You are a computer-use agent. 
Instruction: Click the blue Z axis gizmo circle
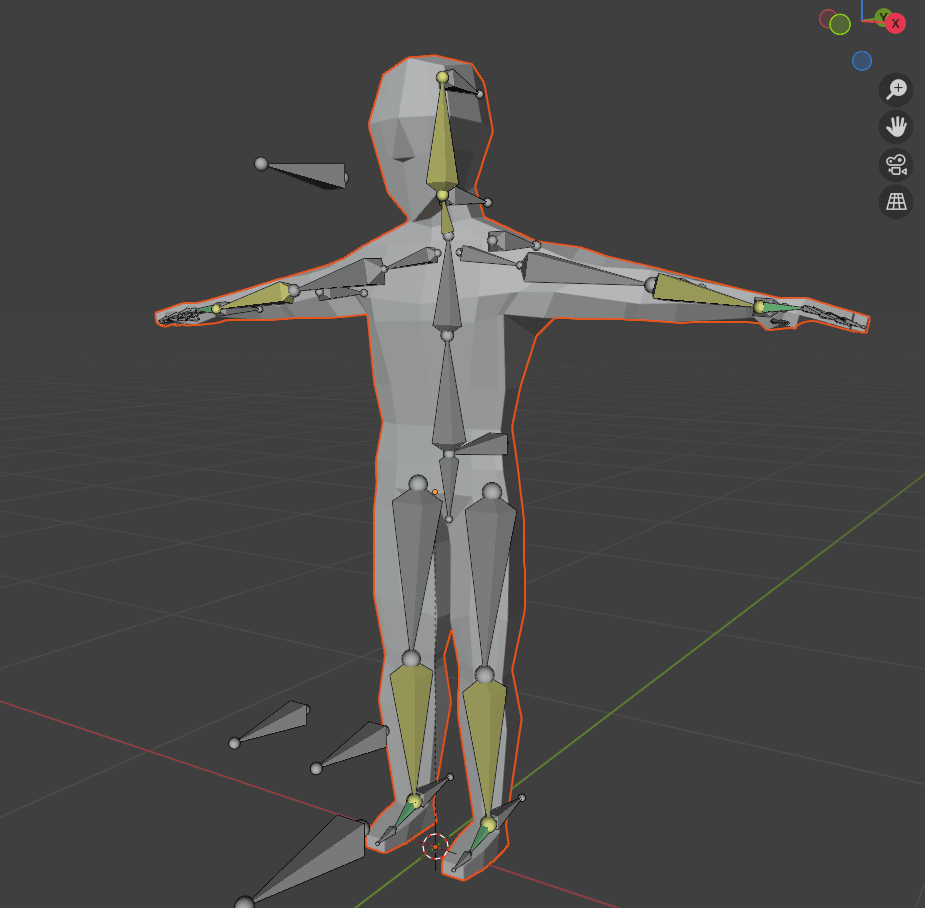(x=862, y=61)
